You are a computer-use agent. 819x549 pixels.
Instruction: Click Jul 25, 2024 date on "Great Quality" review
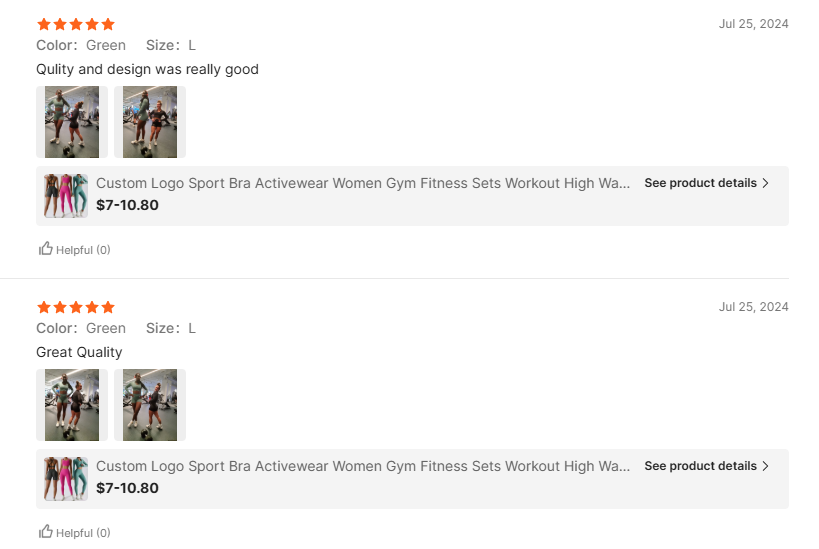point(753,307)
